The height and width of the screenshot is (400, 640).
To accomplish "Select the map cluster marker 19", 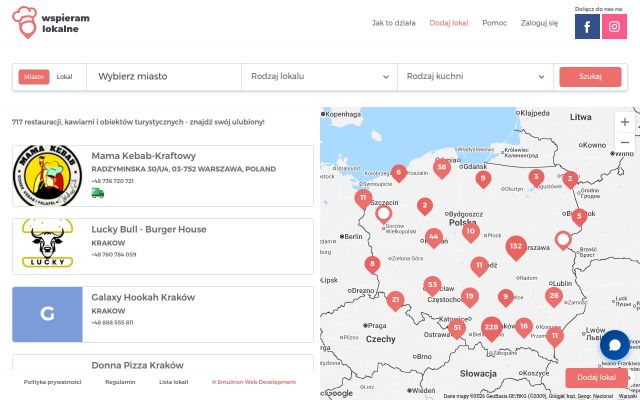I will [469, 298].
